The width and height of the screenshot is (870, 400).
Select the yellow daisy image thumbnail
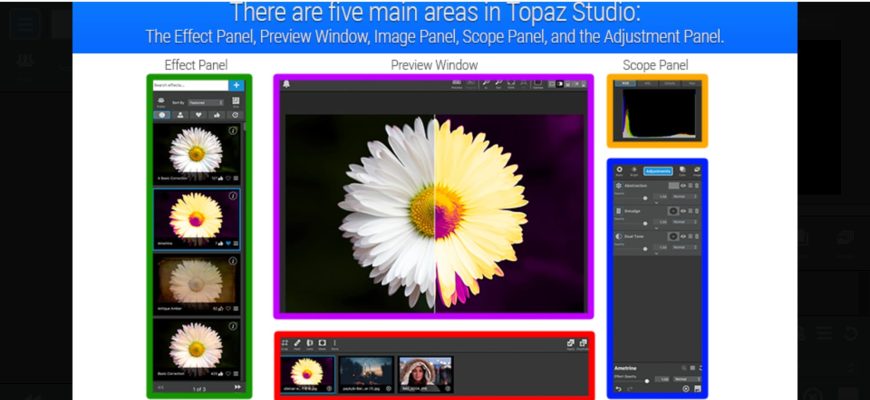click(x=307, y=374)
